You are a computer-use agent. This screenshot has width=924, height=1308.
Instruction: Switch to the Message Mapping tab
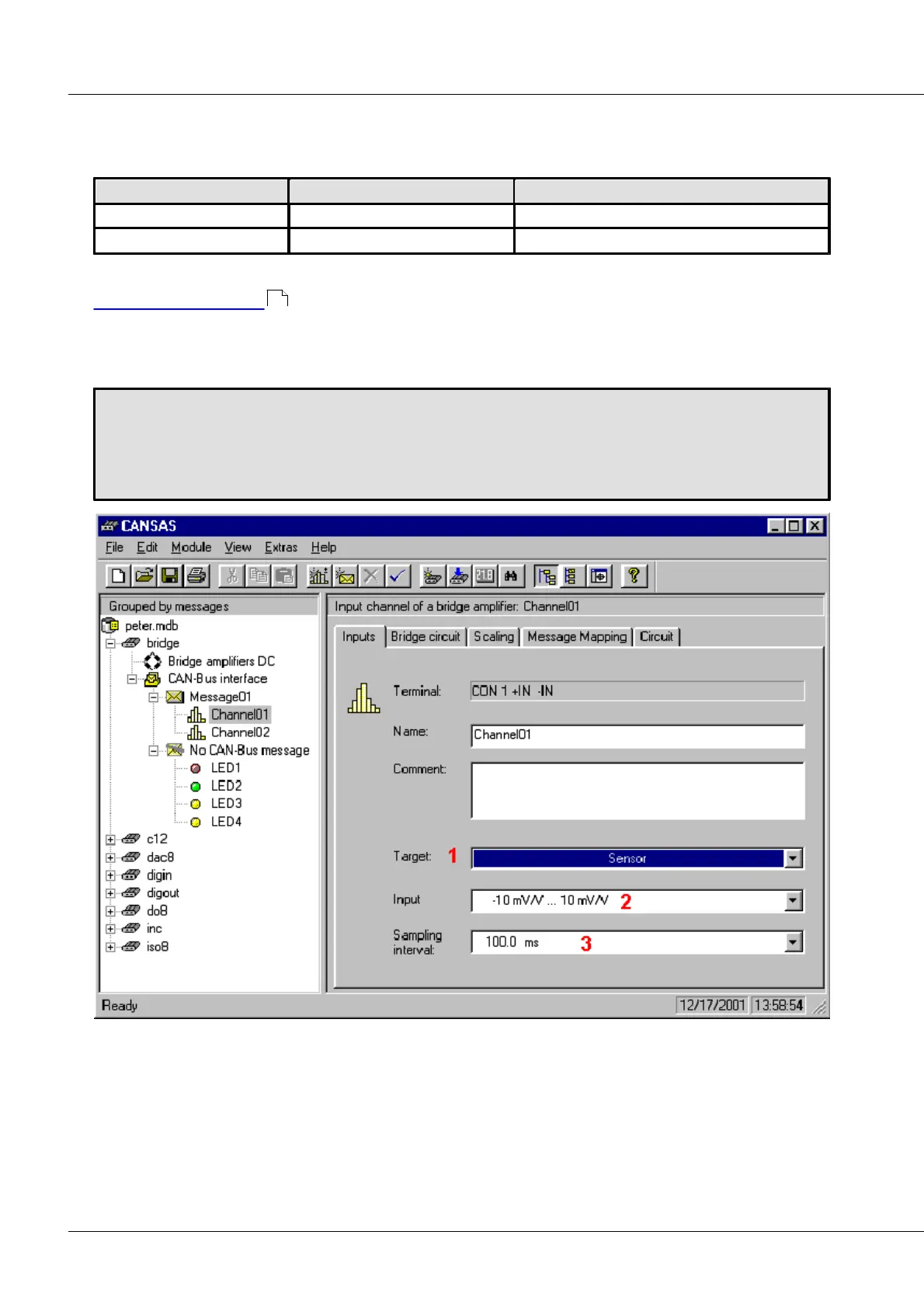(x=577, y=637)
